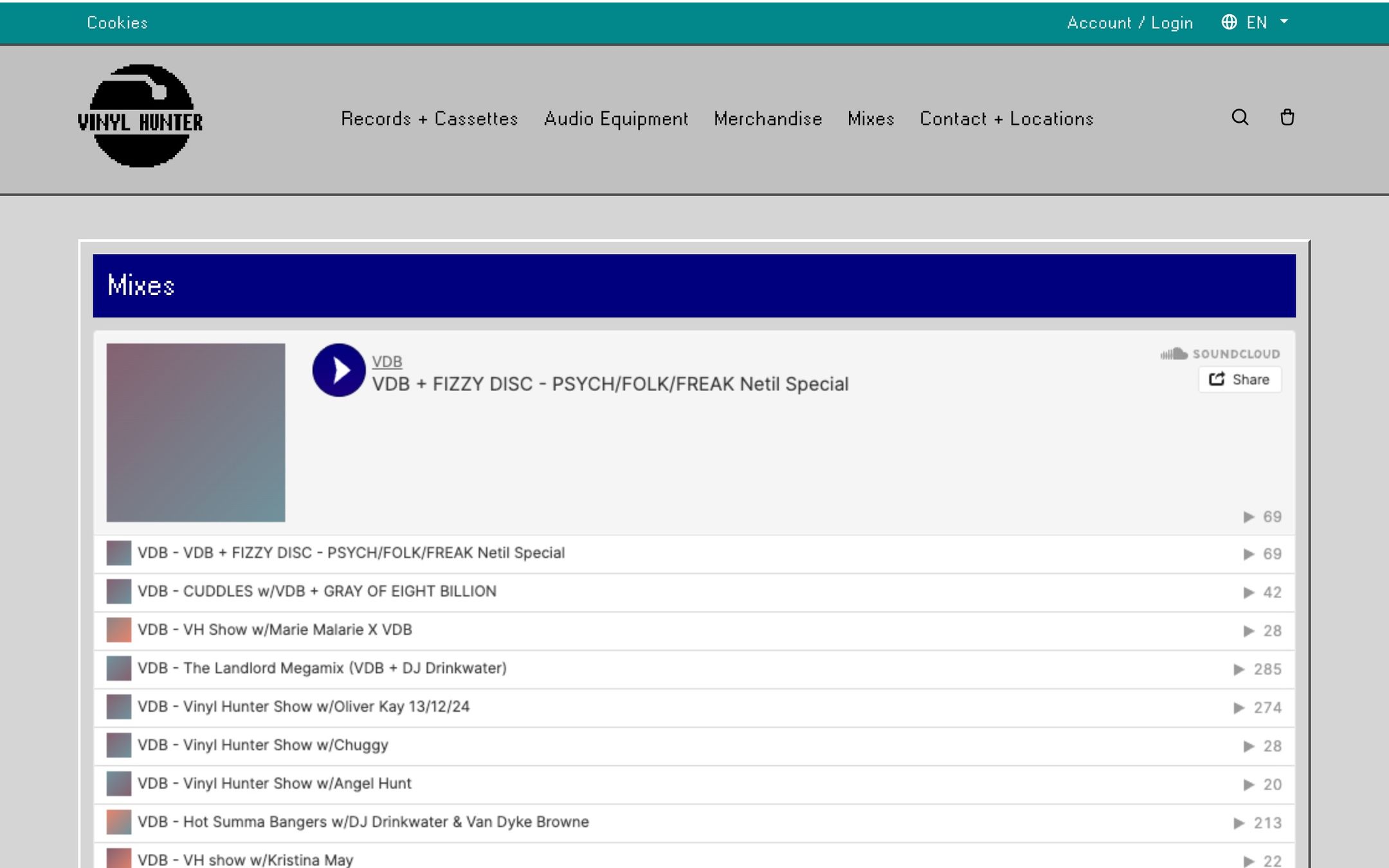Select track PSYCH/FOLK/FREAK Netil Special in list
1389x868 pixels.
point(694,554)
